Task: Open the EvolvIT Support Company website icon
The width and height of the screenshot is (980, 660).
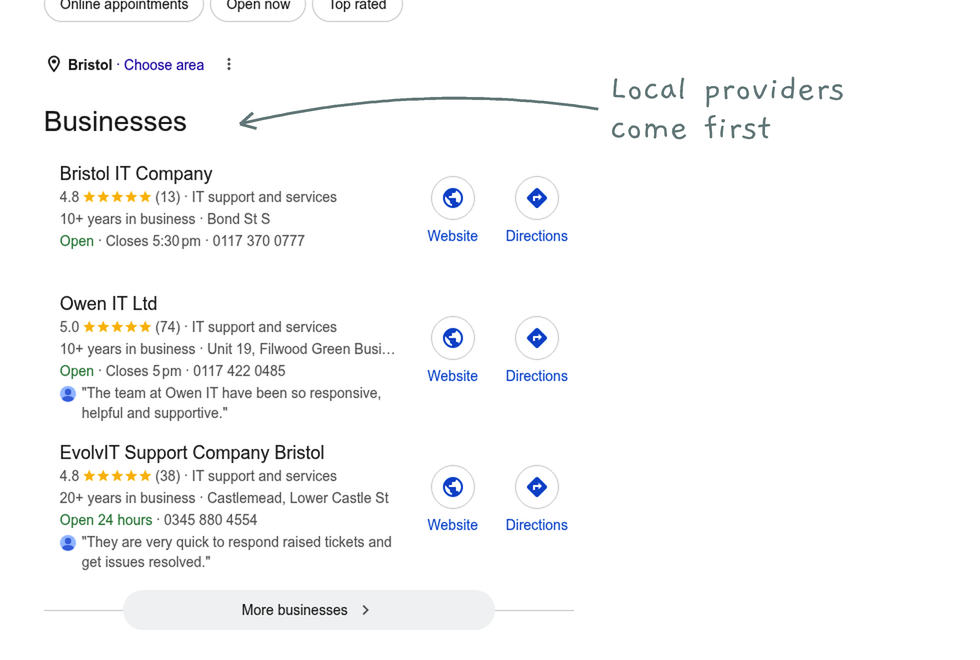Action: (452, 487)
